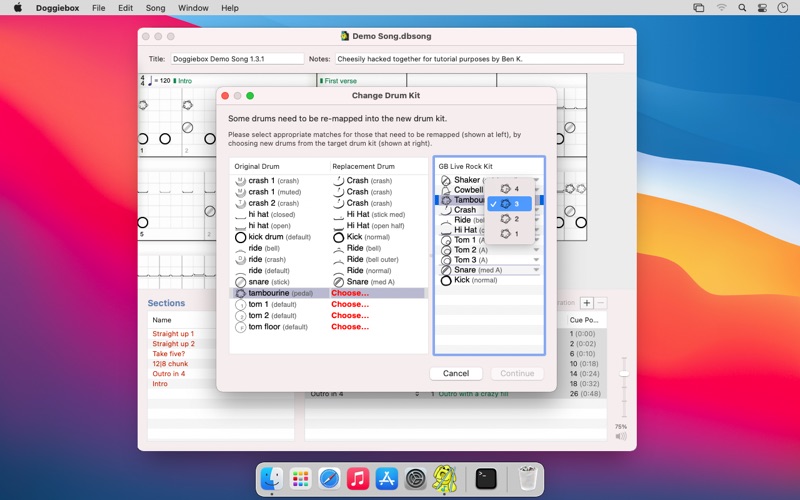Click the cue point '6 (0:10)'
Image resolution: width=800 pixels, height=500 pixels.
click(583, 354)
